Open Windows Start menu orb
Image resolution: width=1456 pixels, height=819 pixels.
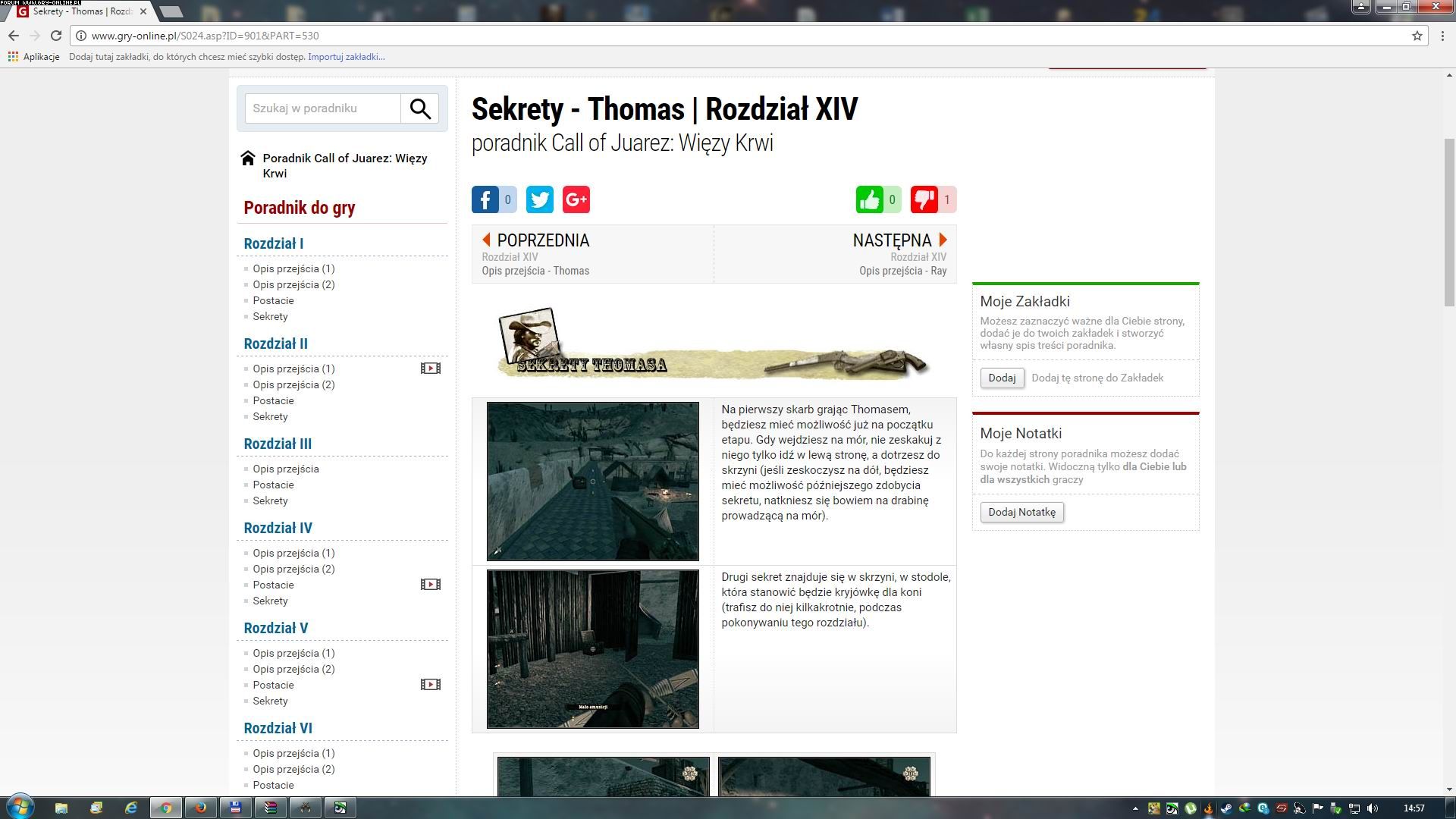coord(20,807)
